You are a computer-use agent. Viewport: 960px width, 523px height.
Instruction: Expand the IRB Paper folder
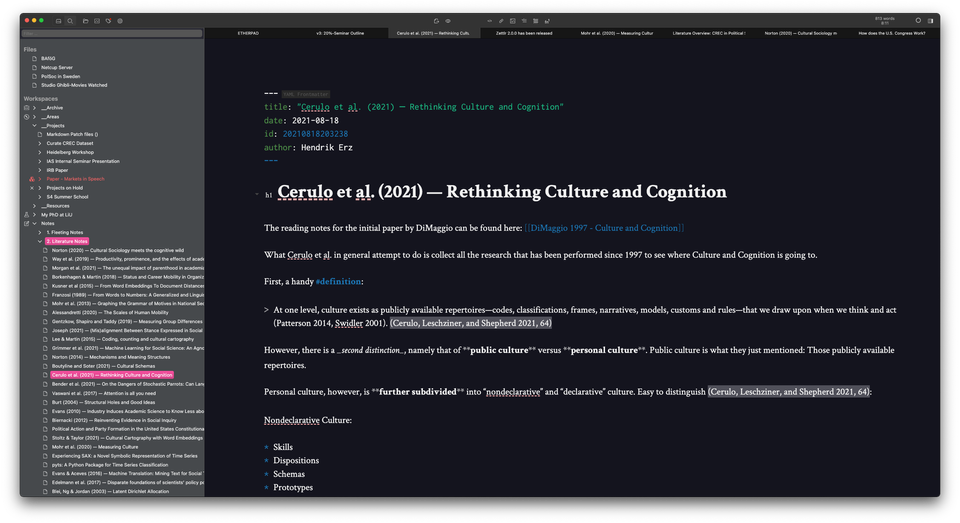40,170
